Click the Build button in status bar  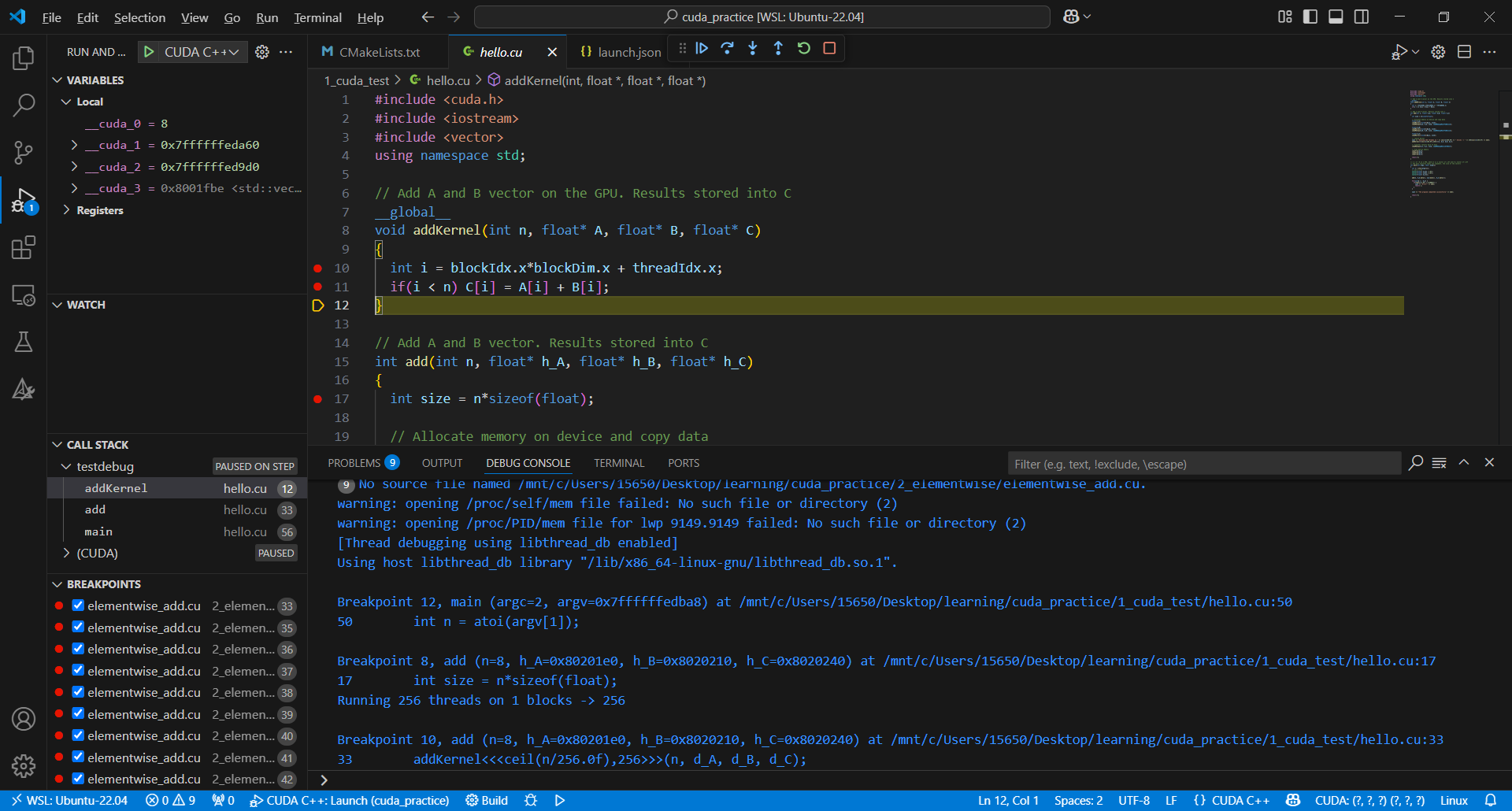(x=487, y=800)
